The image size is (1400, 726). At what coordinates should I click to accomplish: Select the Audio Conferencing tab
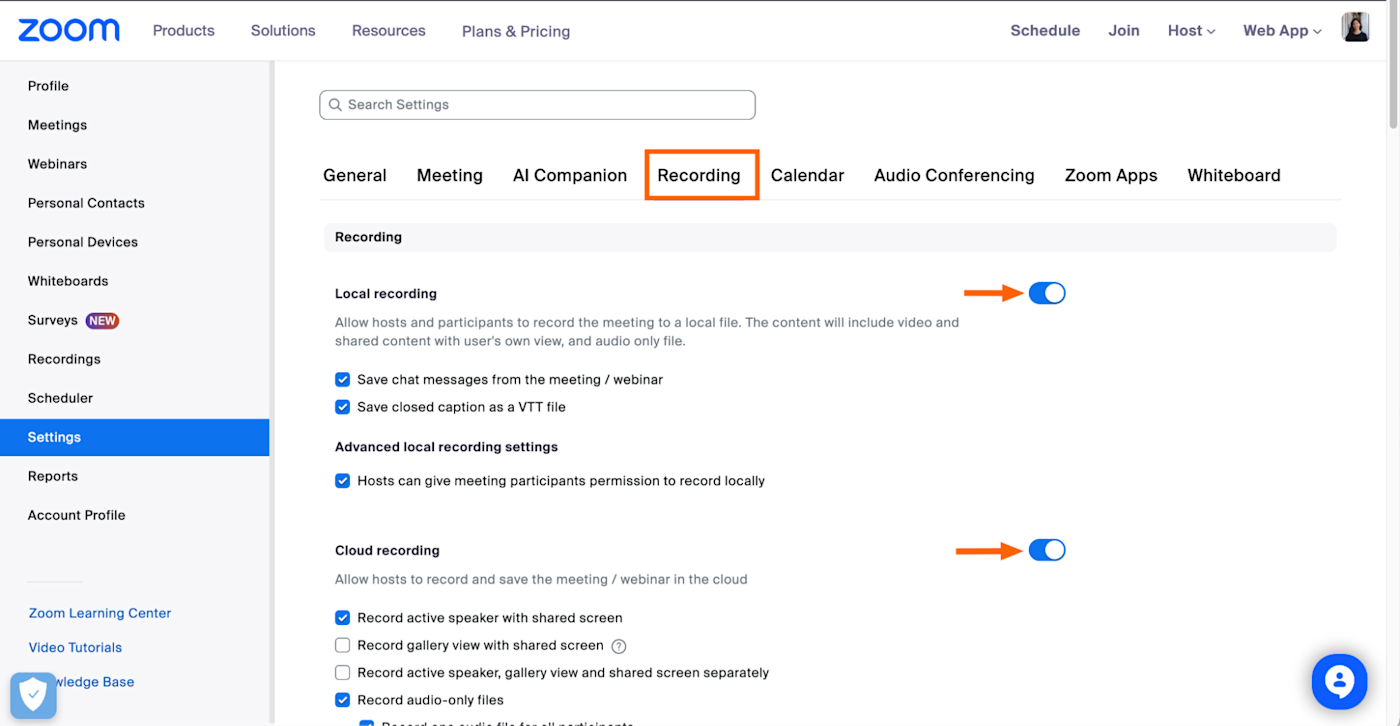[954, 175]
